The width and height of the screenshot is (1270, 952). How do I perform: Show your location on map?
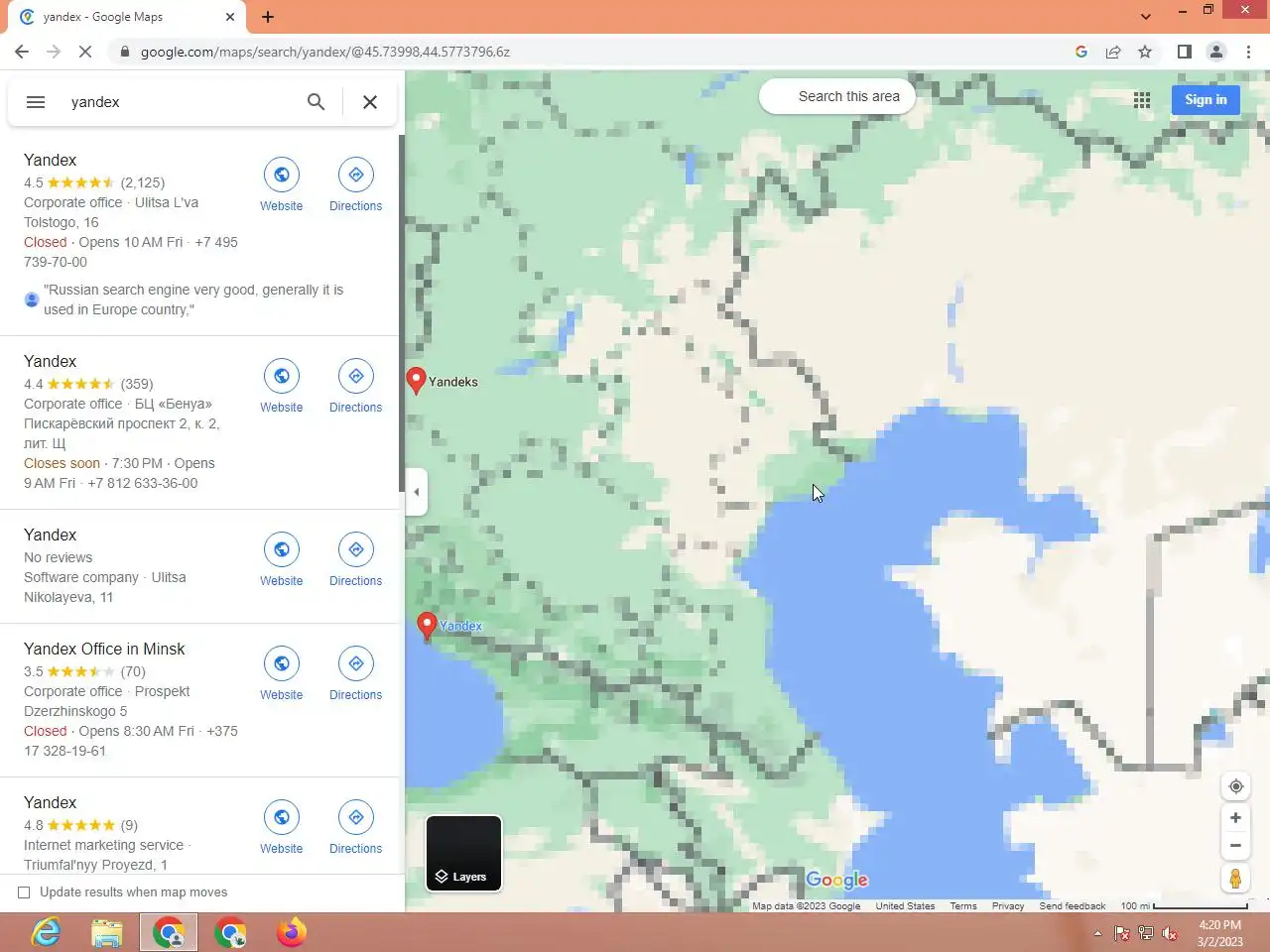point(1235,786)
